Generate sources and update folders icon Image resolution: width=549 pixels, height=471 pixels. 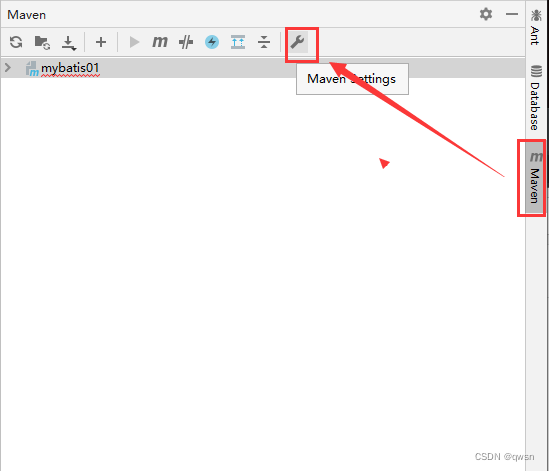coord(42,42)
